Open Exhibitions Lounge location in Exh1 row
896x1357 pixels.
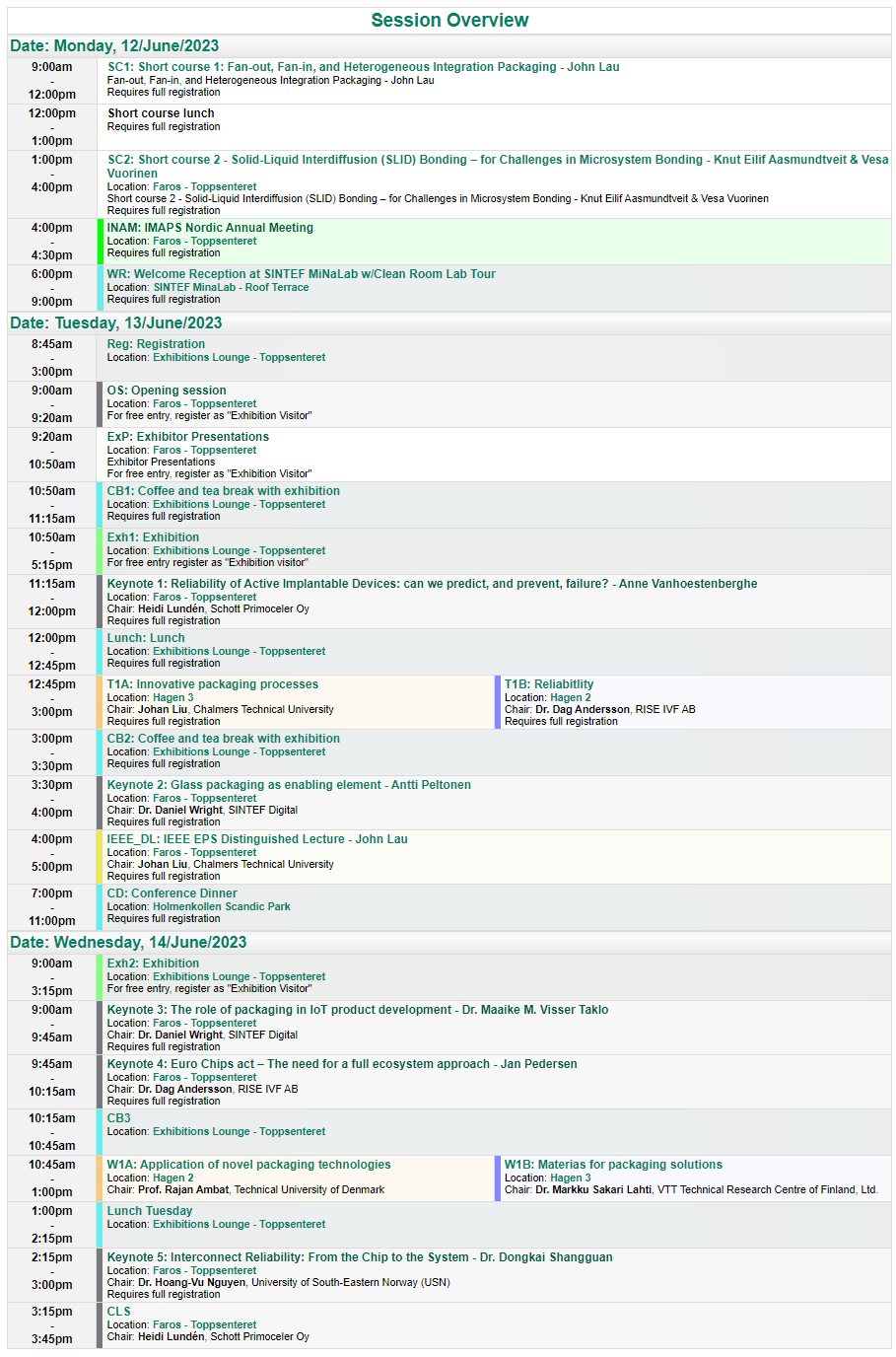pyautogui.click(x=239, y=550)
